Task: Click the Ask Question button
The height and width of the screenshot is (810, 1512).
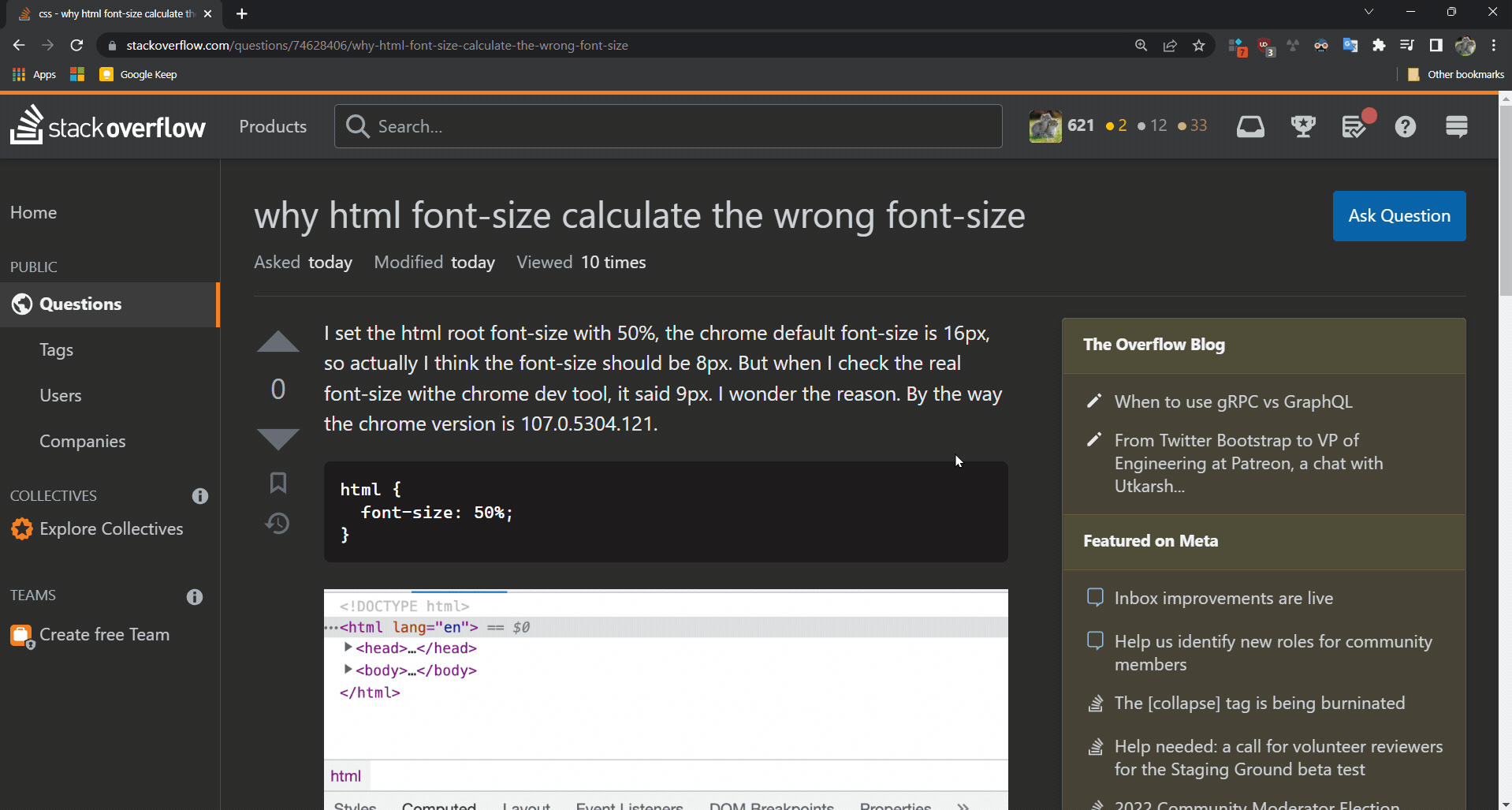Action: (x=1399, y=215)
